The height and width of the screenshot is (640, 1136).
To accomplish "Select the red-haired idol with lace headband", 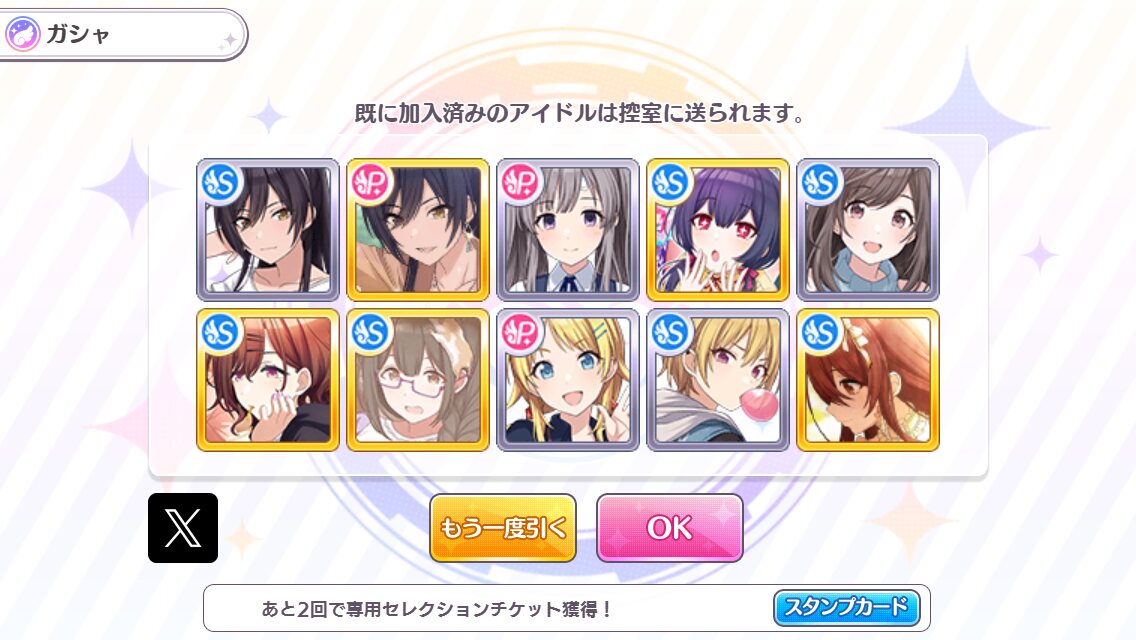I will pyautogui.click(x=868, y=380).
